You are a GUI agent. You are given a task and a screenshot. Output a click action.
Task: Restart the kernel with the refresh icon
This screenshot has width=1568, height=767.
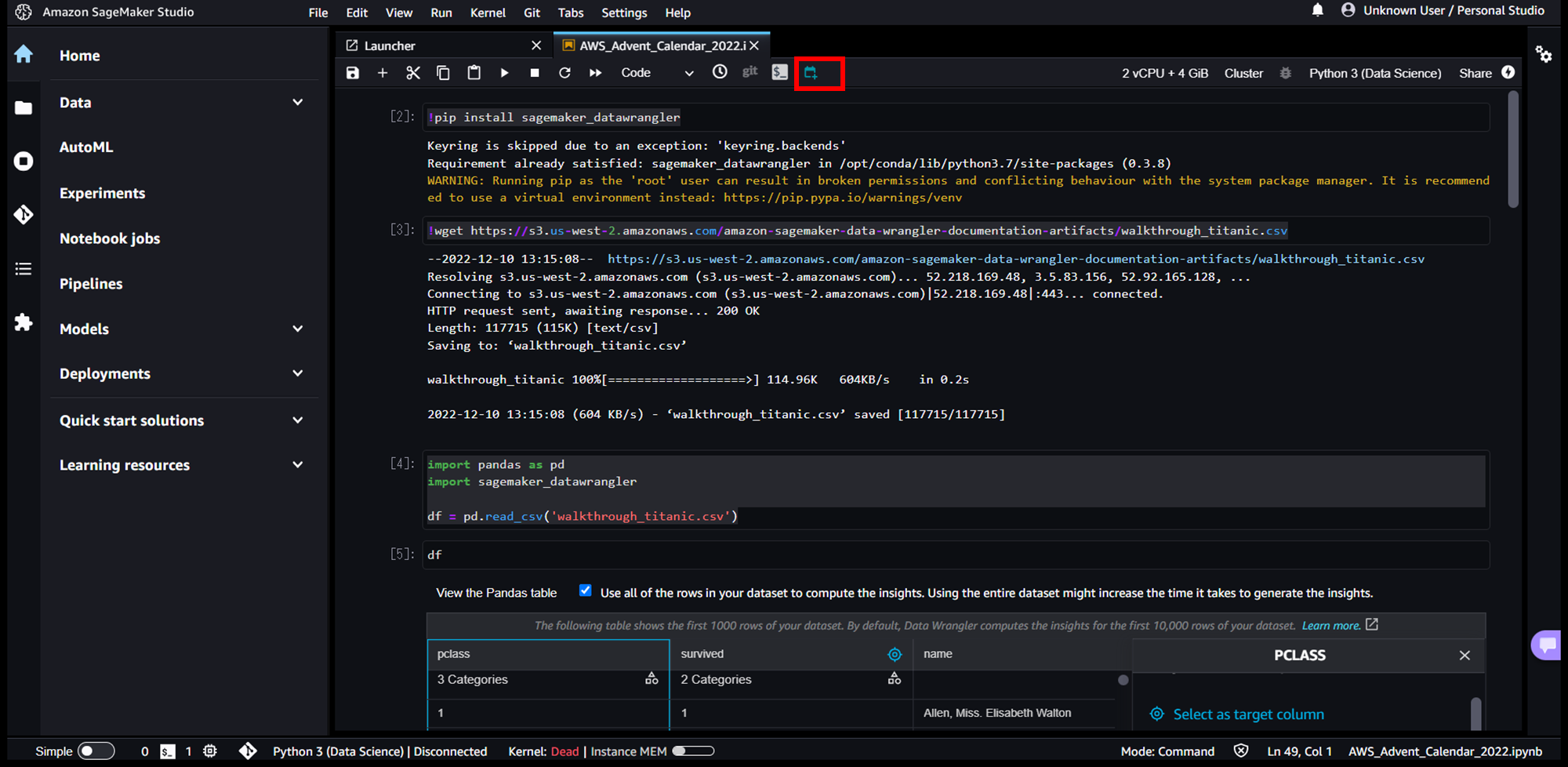(x=564, y=72)
